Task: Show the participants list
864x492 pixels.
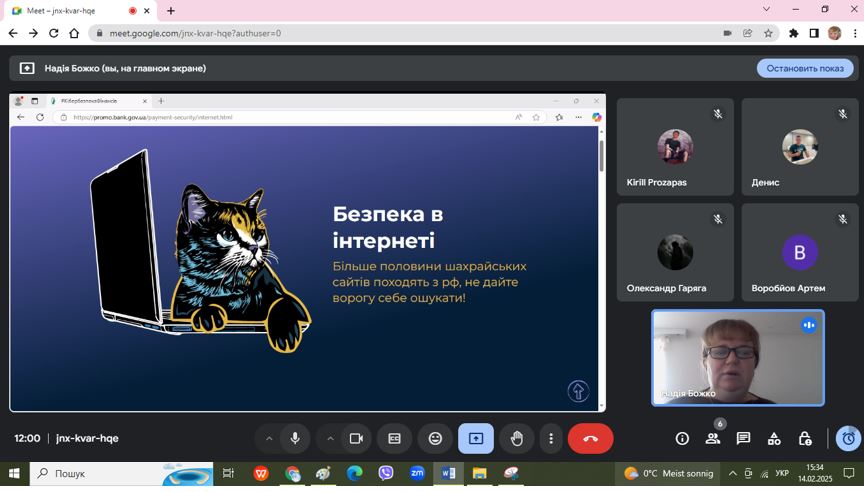Action: coord(713,438)
